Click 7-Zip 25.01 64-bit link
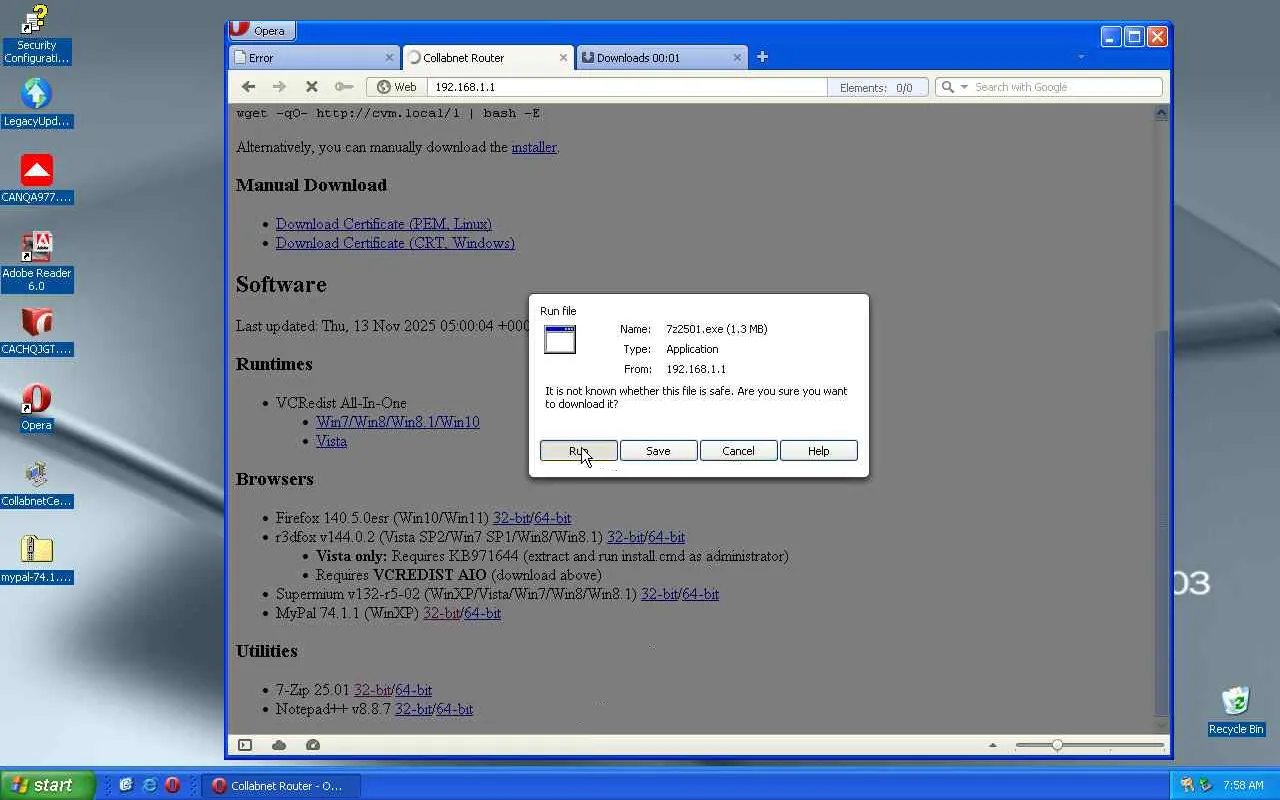This screenshot has width=1280, height=800. coord(413,690)
